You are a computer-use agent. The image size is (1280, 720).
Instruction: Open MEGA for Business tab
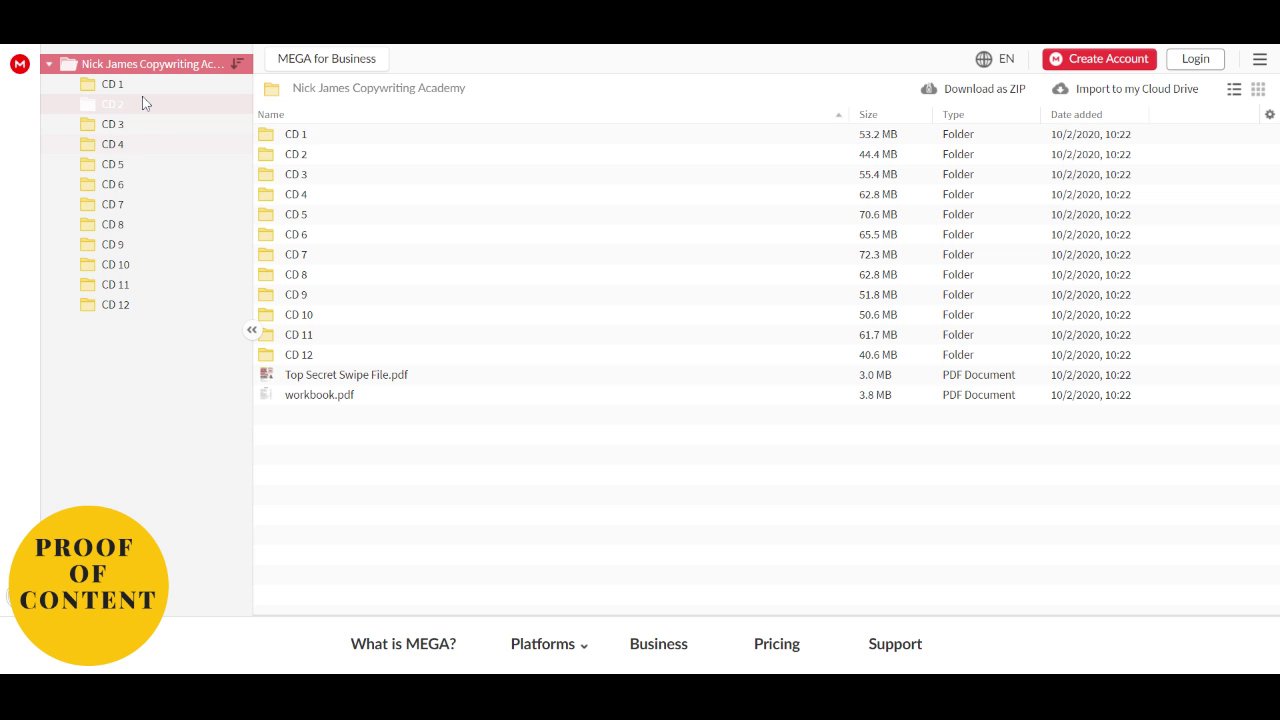pyautogui.click(x=326, y=59)
